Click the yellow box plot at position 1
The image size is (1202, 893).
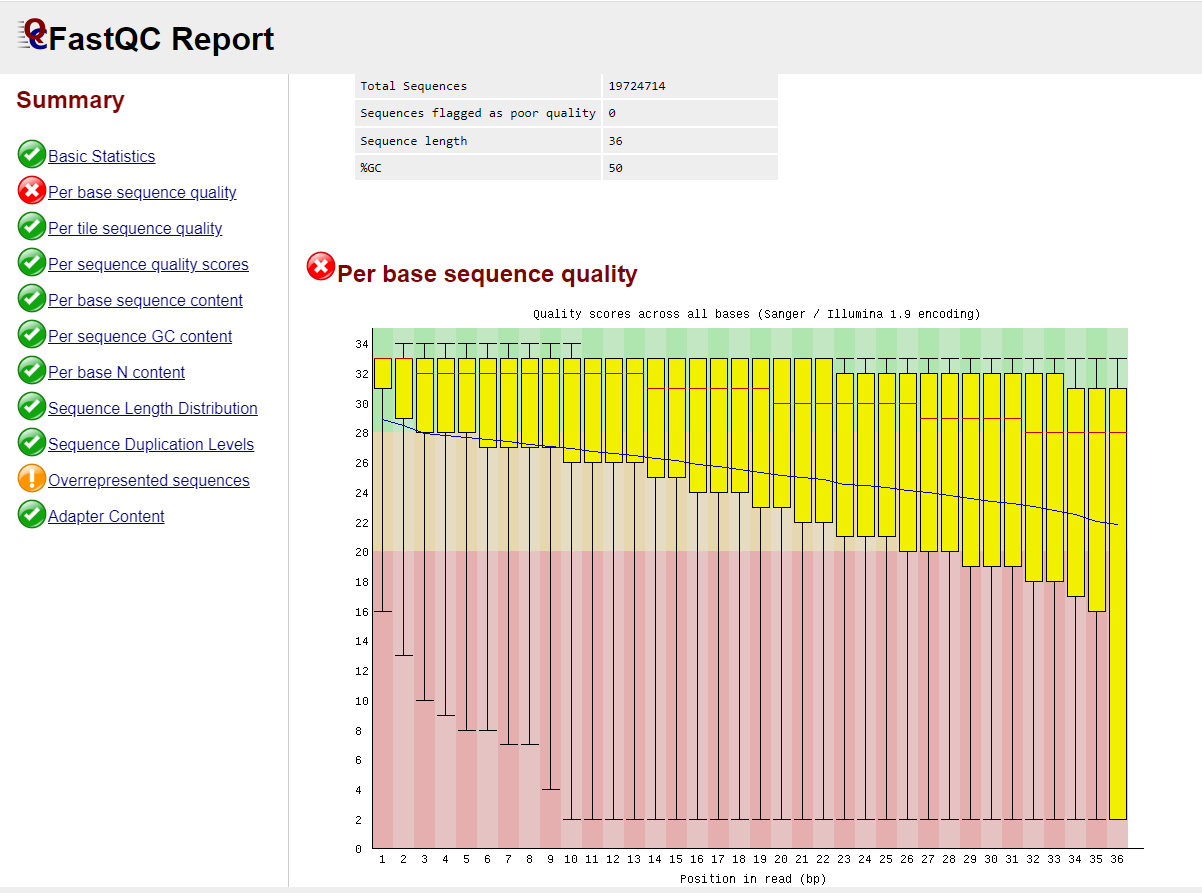383,373
